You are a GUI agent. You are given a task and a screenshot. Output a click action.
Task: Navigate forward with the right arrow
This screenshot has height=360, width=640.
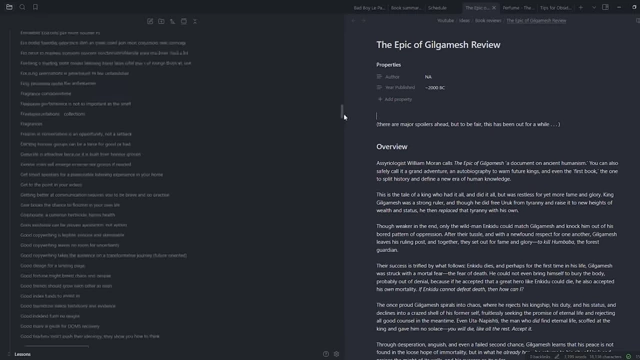click(x=363, y=20)
